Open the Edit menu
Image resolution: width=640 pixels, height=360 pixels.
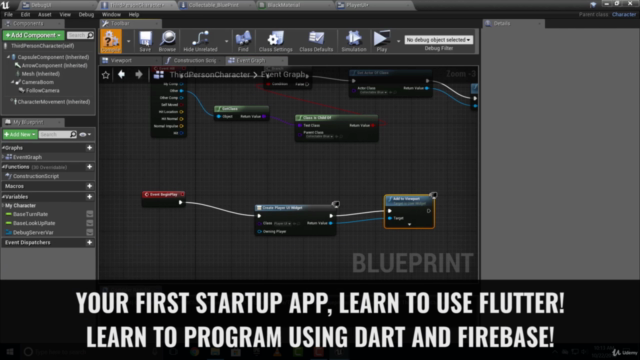(x=25, y=14)
